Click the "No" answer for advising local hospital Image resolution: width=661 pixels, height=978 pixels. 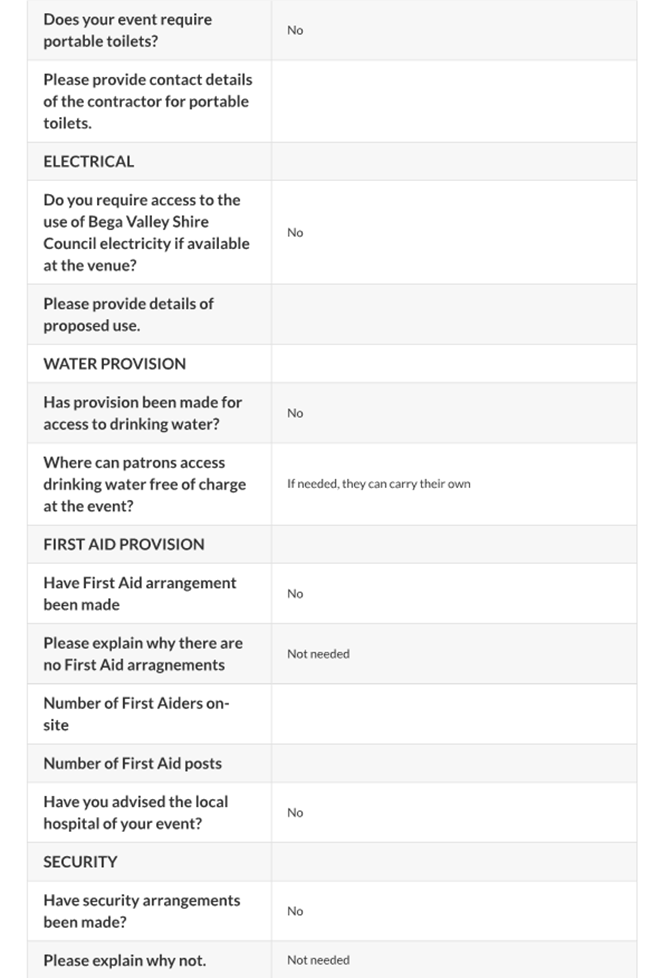[295, 812]
